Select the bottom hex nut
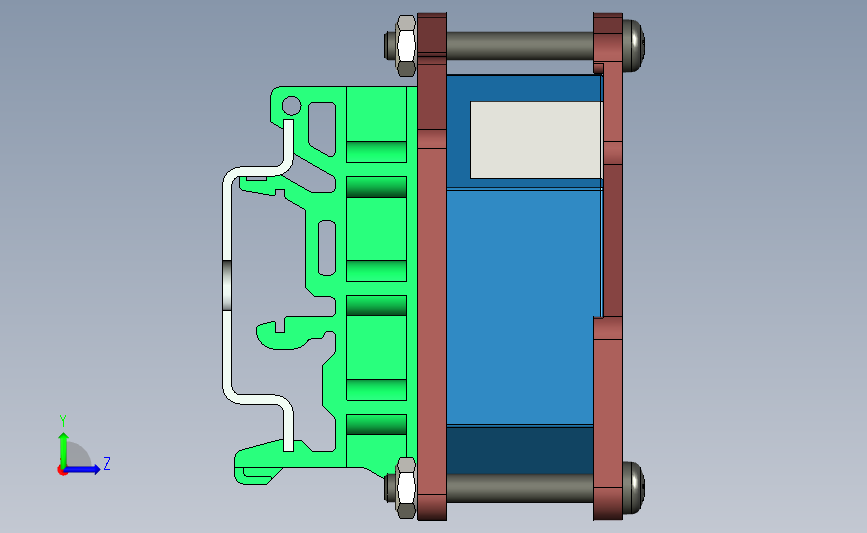 click(406, 488)
